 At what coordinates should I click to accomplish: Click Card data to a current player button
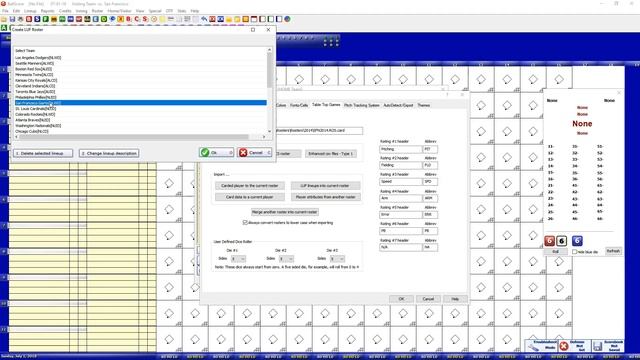pyautogui.click(x=250, y=197)
